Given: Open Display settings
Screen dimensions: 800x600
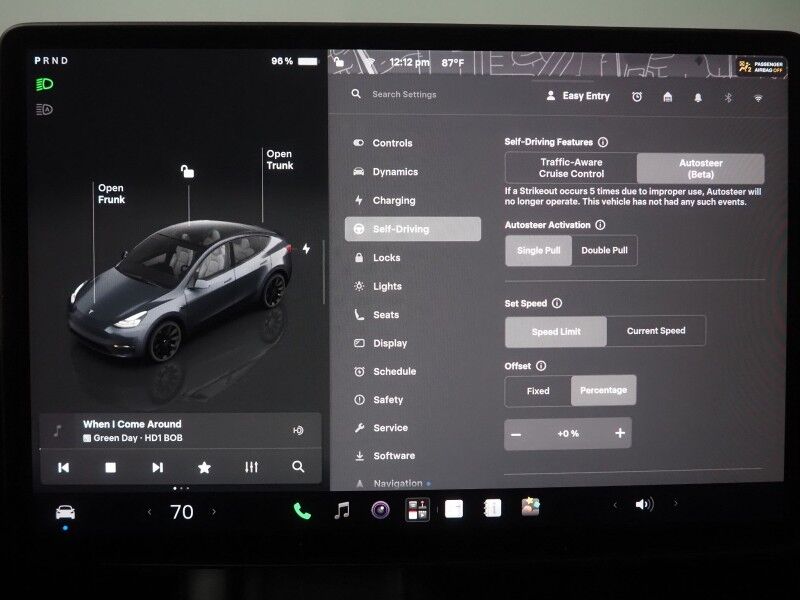Looking at the screenshot, I should click(x=413, y=343).
